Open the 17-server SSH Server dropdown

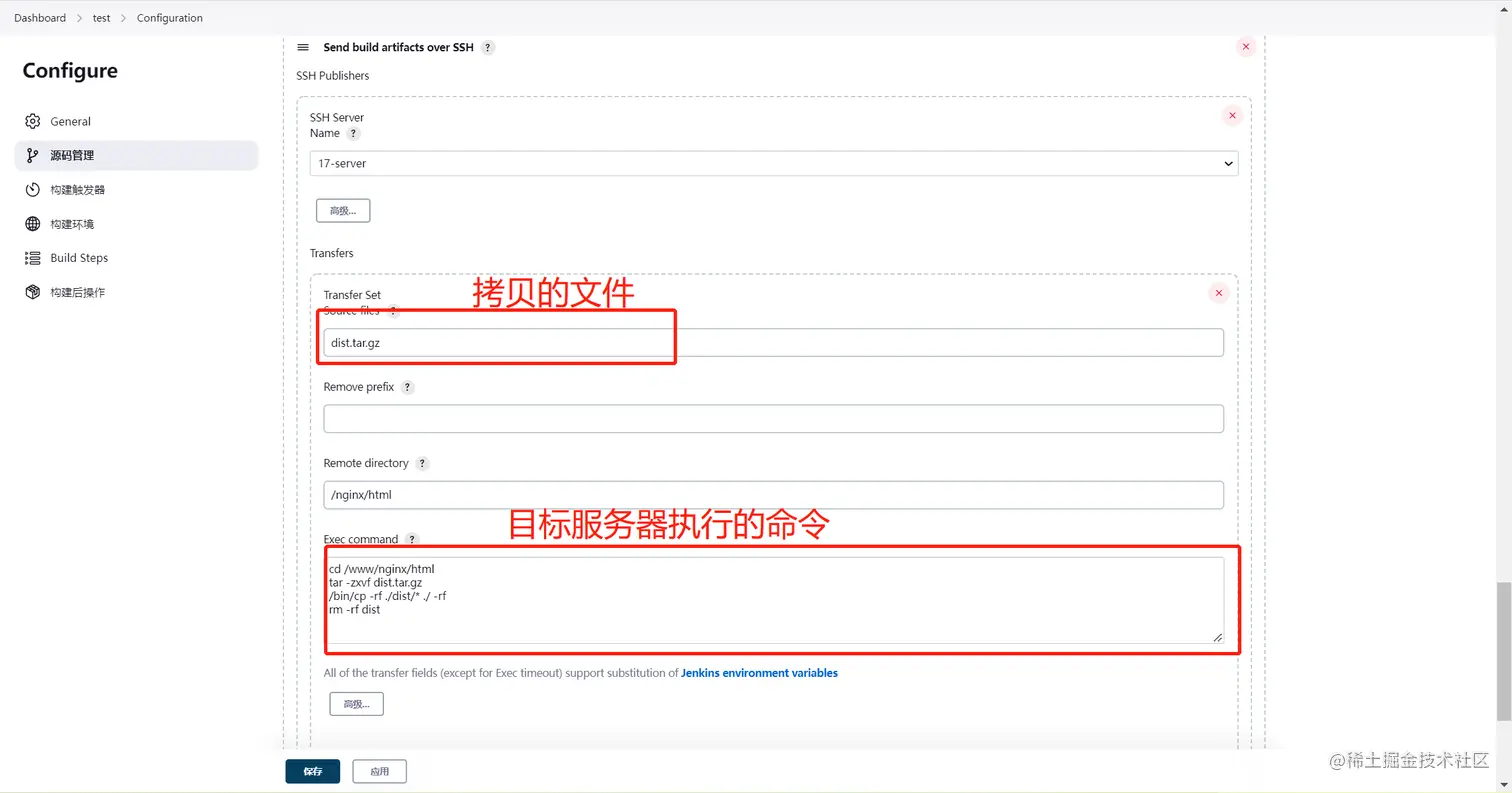774,163
